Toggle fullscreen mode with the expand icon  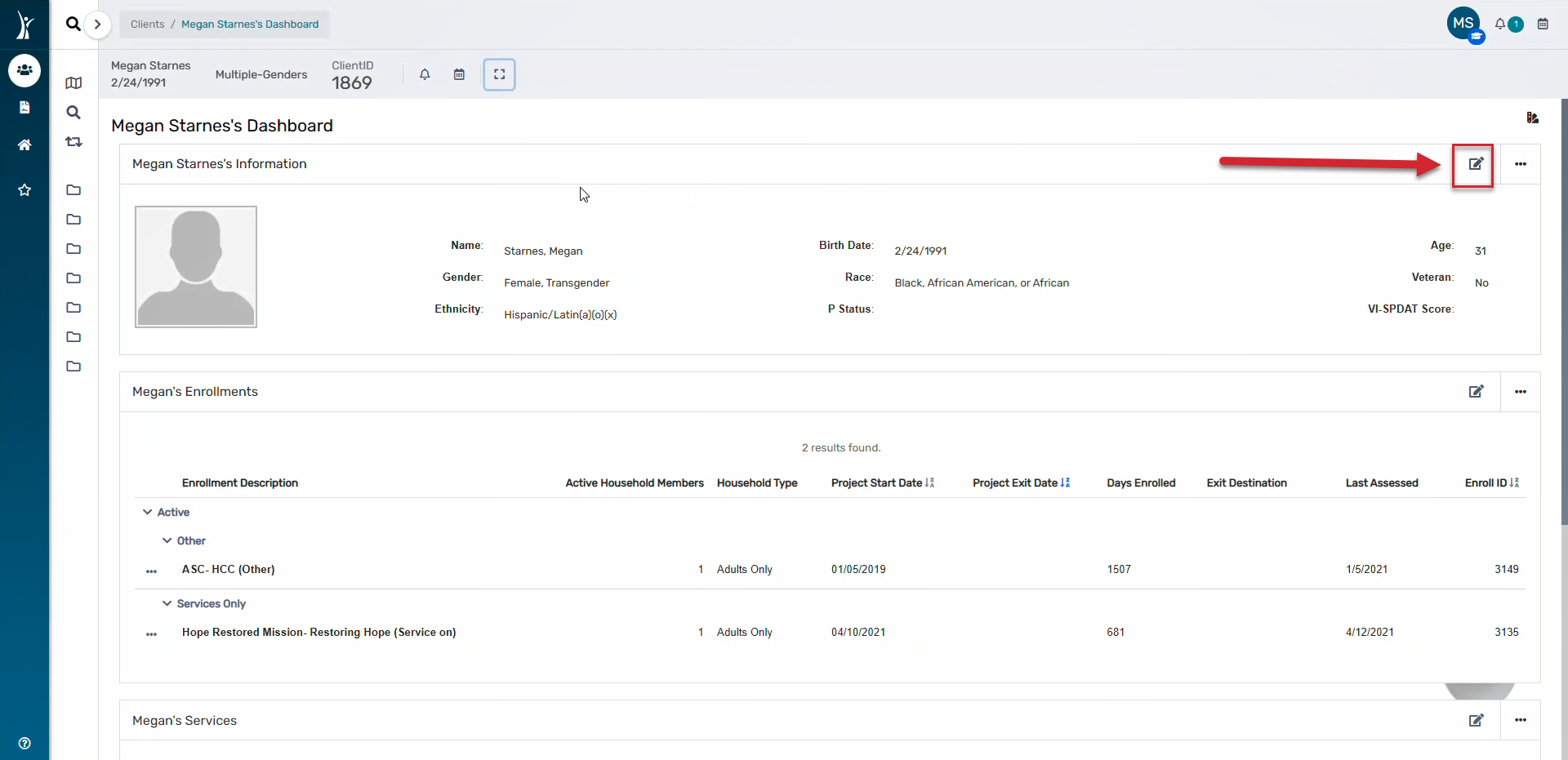click(x=499, y=74)
